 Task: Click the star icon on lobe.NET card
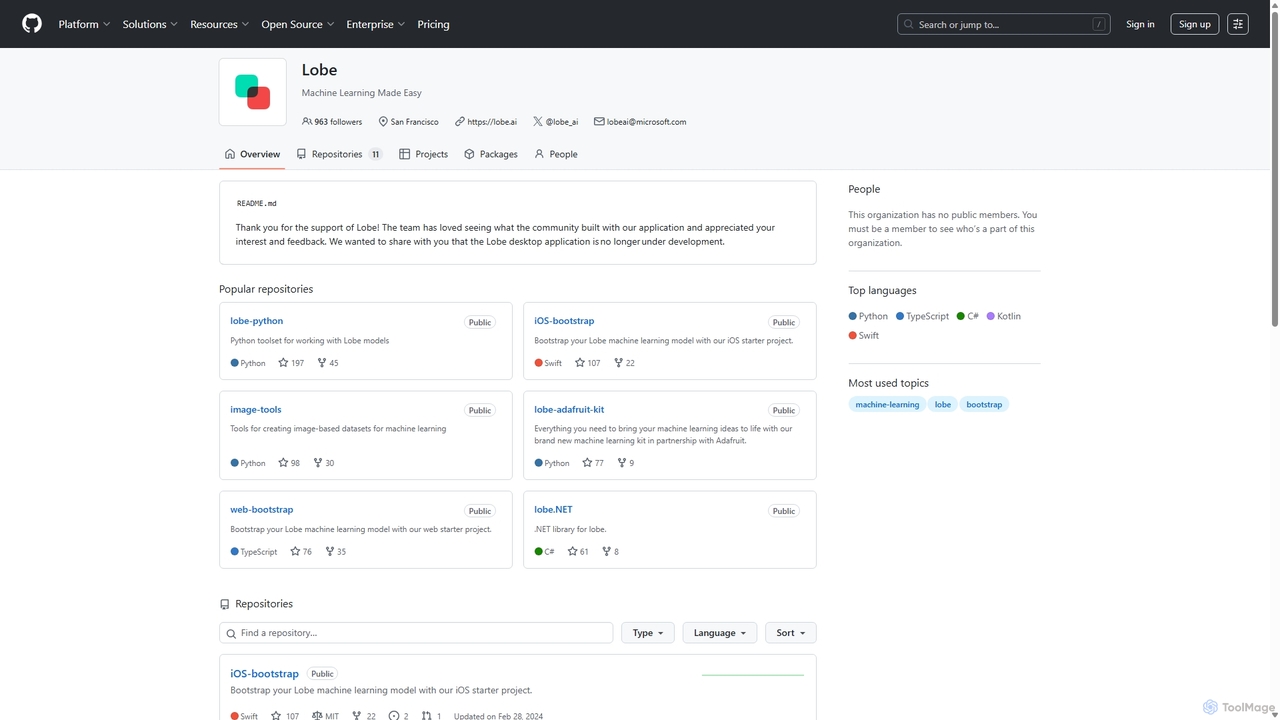click(572, 551)
